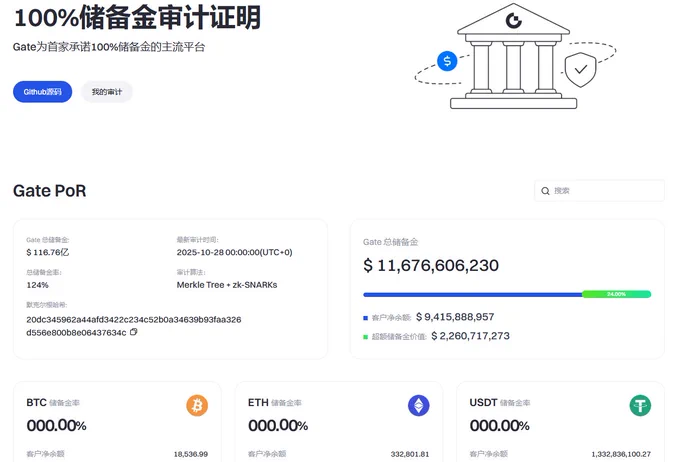Focus the 搜索 search input field
The image size is (680, 462).
coord(599,190)
